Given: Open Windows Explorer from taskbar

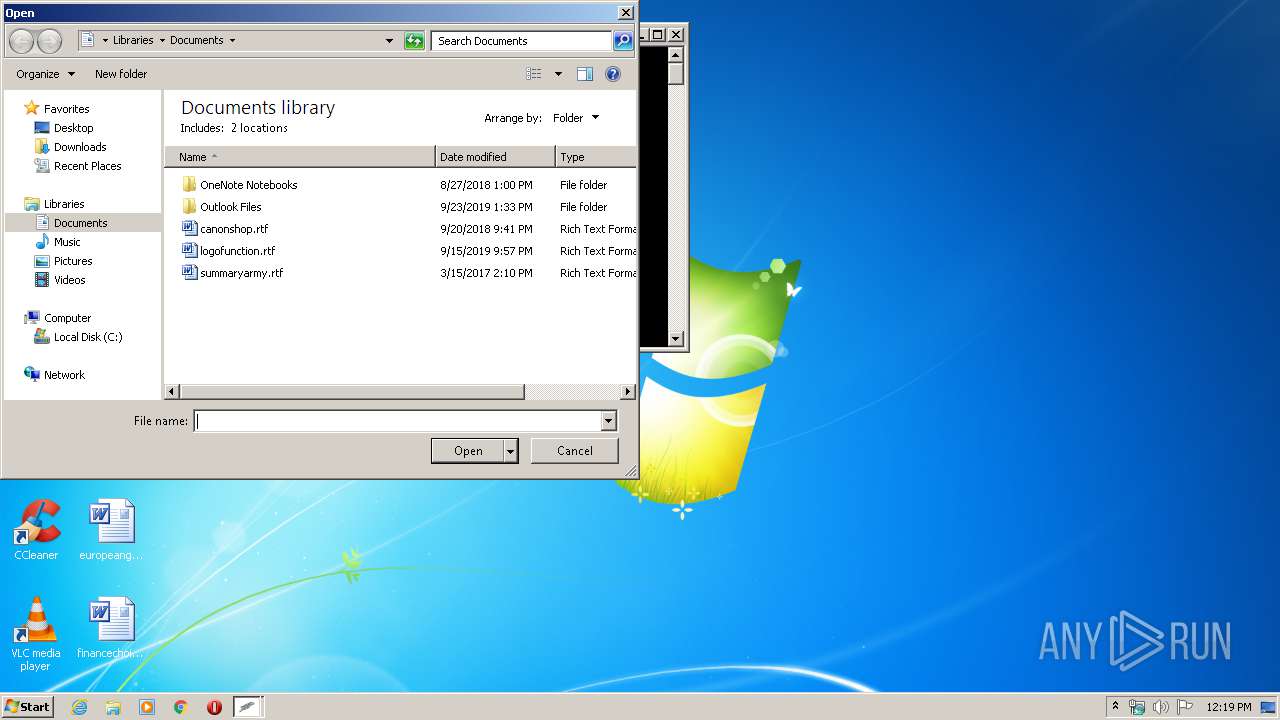Looking at the screenshot, I should (x=113, y=707).
